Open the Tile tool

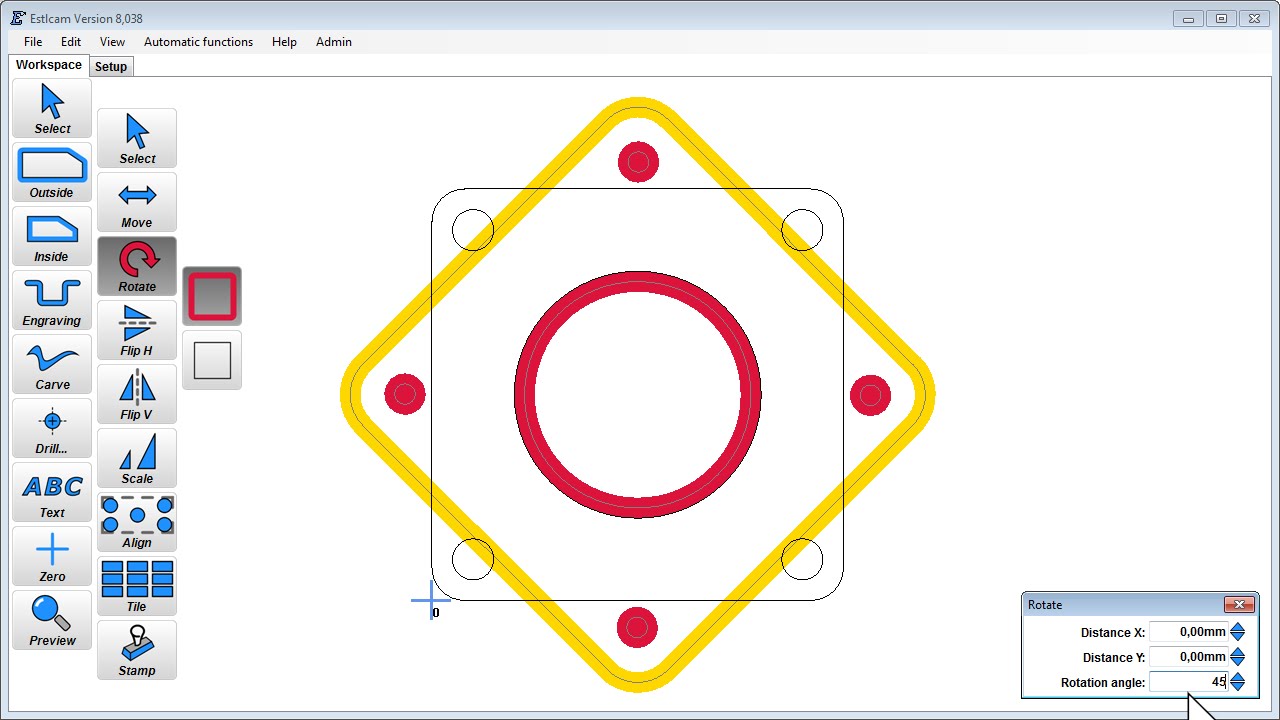click(x=137, y=586)
